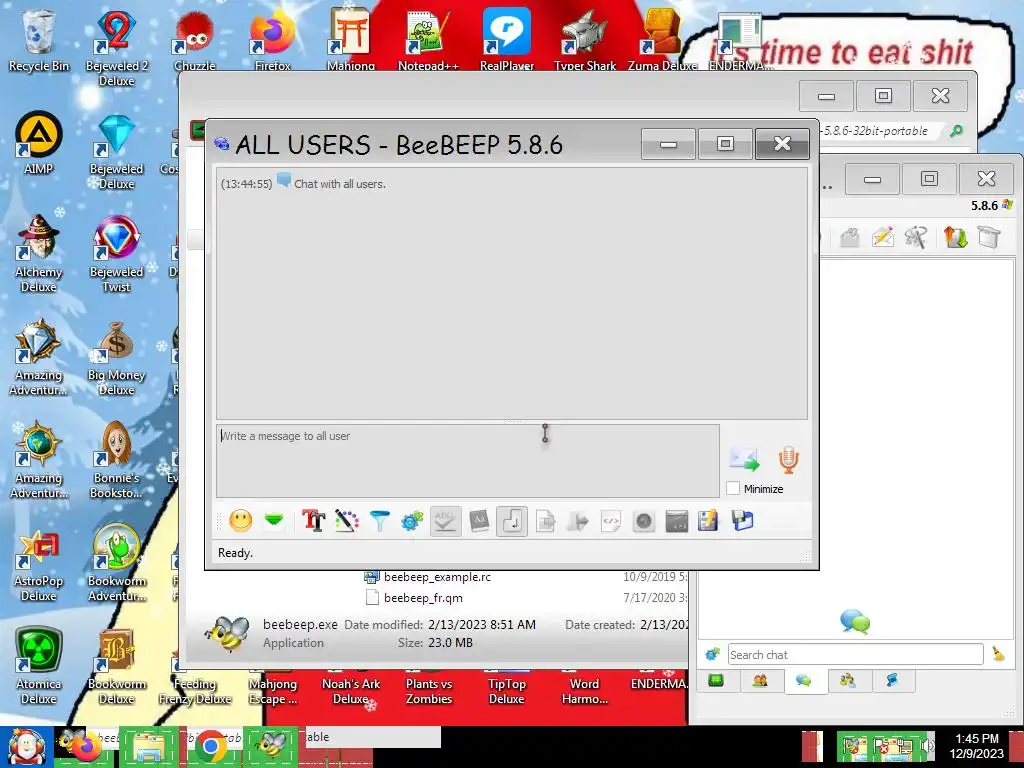Click the grayed send folder arrow icon

point(578,520)
